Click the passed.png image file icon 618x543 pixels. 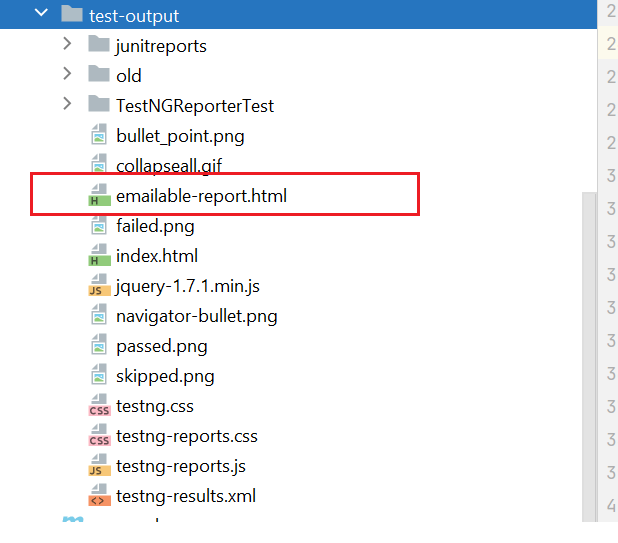click(x=99, y=345)
